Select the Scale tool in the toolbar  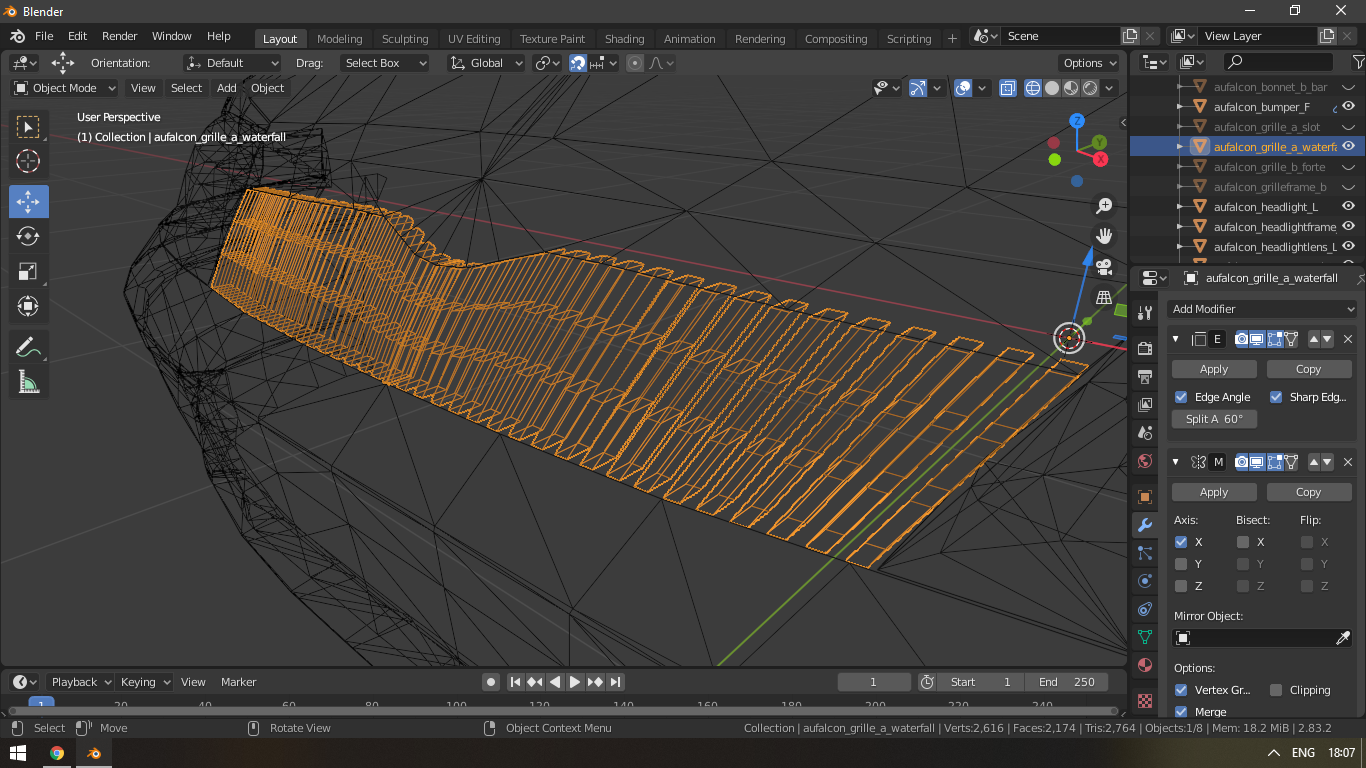tap(28, 271)
